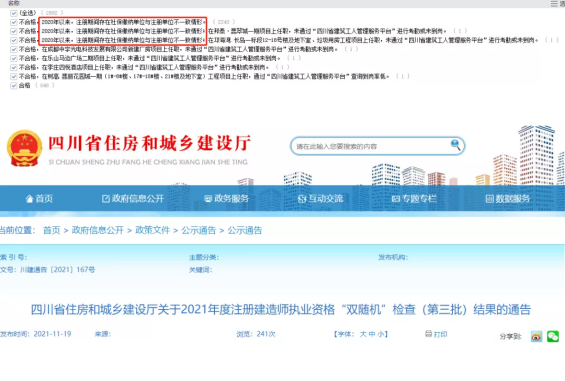The width and height of the screenshot is (565, 381).
Task: Uncheck the 合格 filter checkbox
Action: point(14,85)
